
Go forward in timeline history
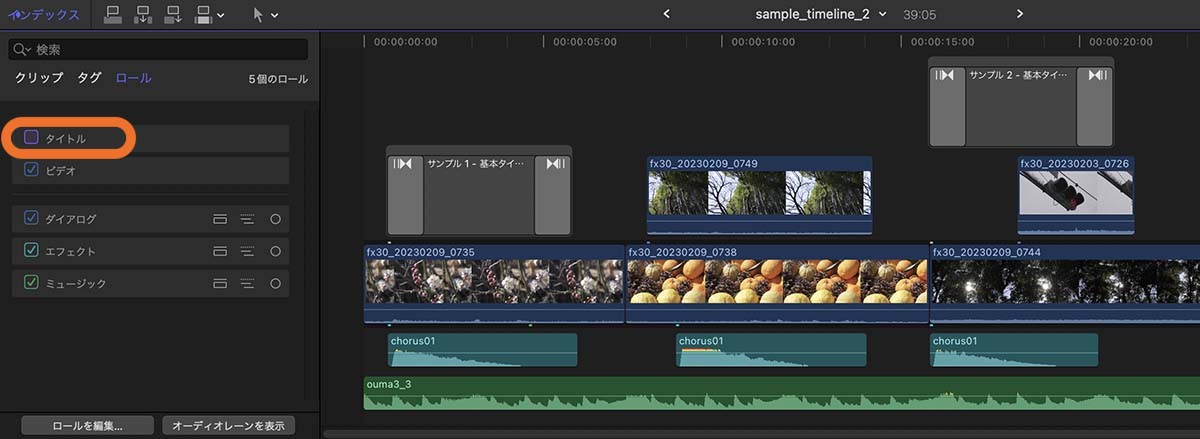click(x=1020, y=14)
